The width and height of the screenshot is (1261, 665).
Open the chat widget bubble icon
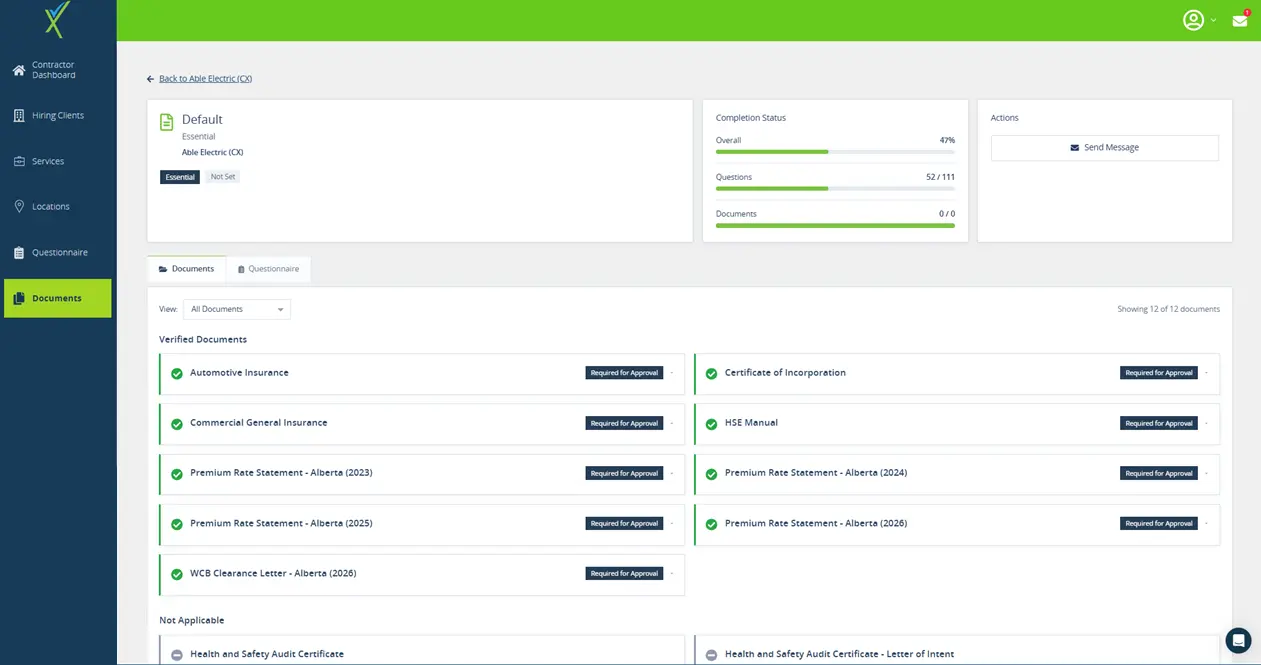point(1238,640)
